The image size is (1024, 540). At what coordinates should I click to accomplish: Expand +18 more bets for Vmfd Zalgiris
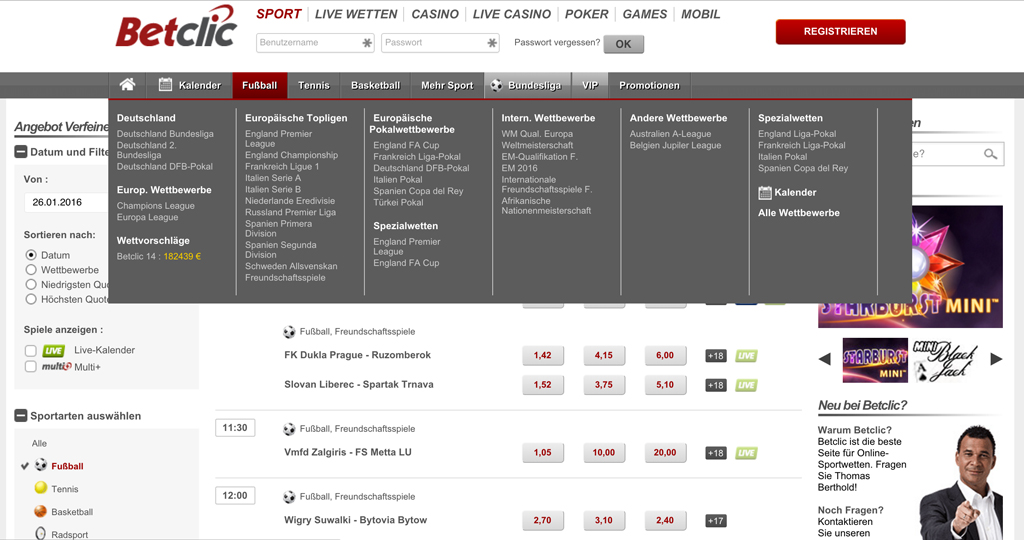pos(716,453)
